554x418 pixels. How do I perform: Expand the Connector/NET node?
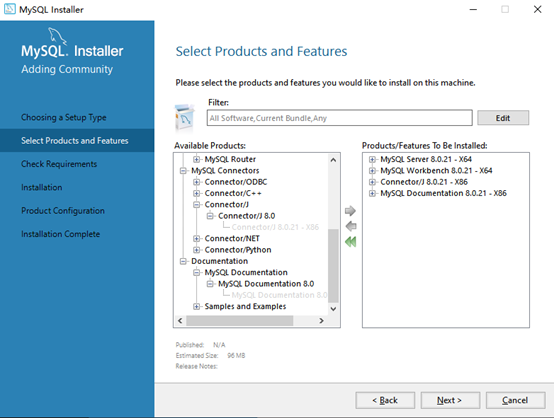click(196, 239)
